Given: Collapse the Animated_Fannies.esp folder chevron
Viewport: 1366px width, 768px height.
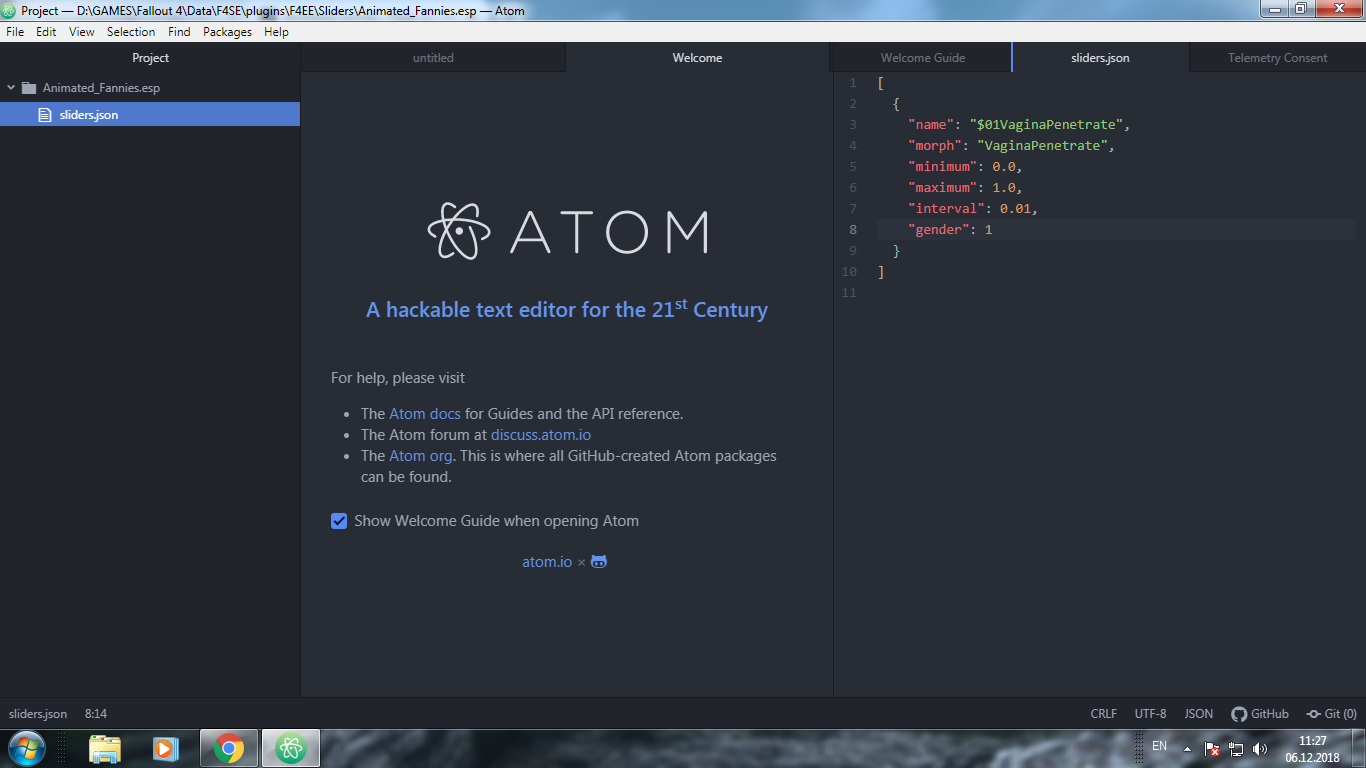Looking at the screenshot, I should pos(11,88).
